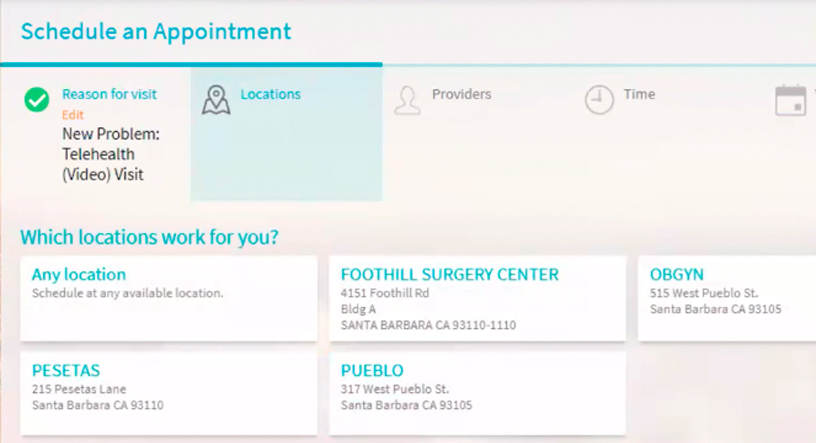Image resolution: width=816 pixels, height=443 pixels.
Task: Select the Pesetas location card
Action: click(x=169, y=393)
